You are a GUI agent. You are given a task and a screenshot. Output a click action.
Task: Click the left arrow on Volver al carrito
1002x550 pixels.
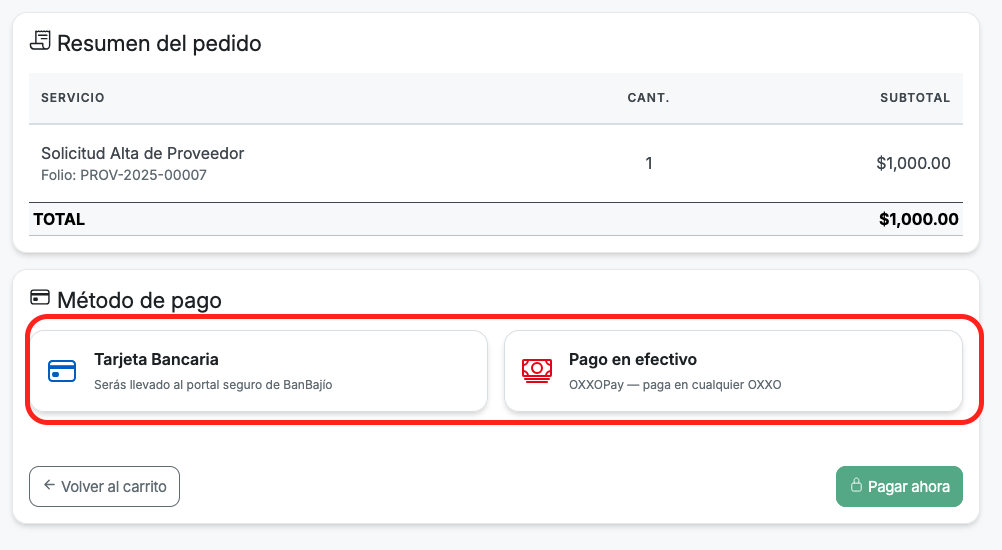tap(49, 485)
